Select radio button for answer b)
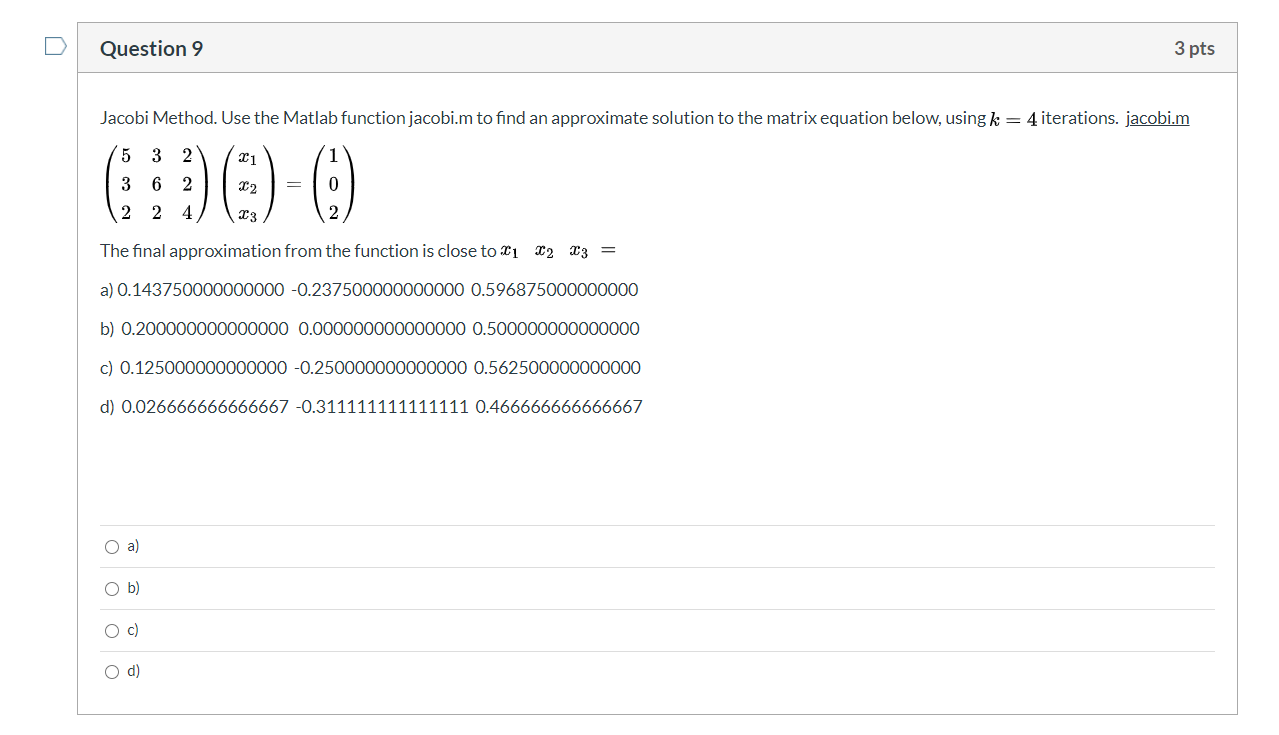 click(112, 588)
